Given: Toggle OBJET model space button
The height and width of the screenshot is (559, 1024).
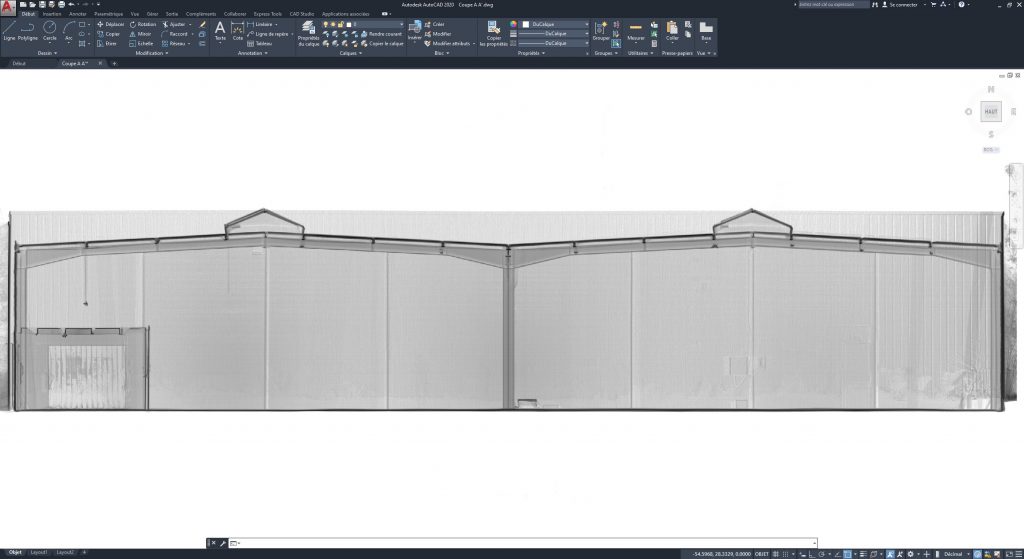Looking at the screenshot, I should point(762,554).
